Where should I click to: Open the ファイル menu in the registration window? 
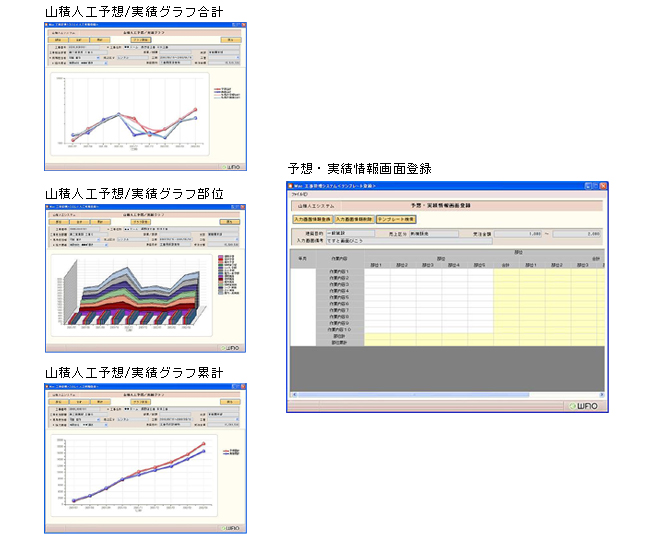[298, 195]
